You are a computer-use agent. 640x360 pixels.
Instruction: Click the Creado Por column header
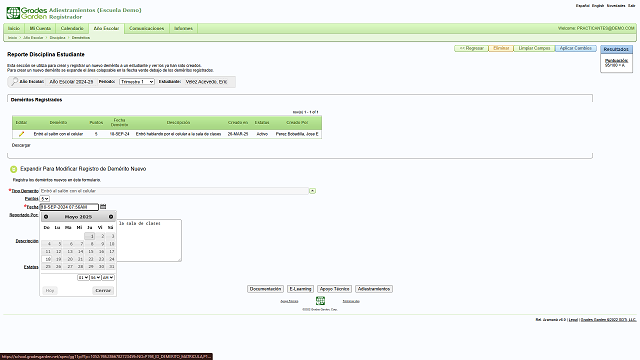click(297, 122)
